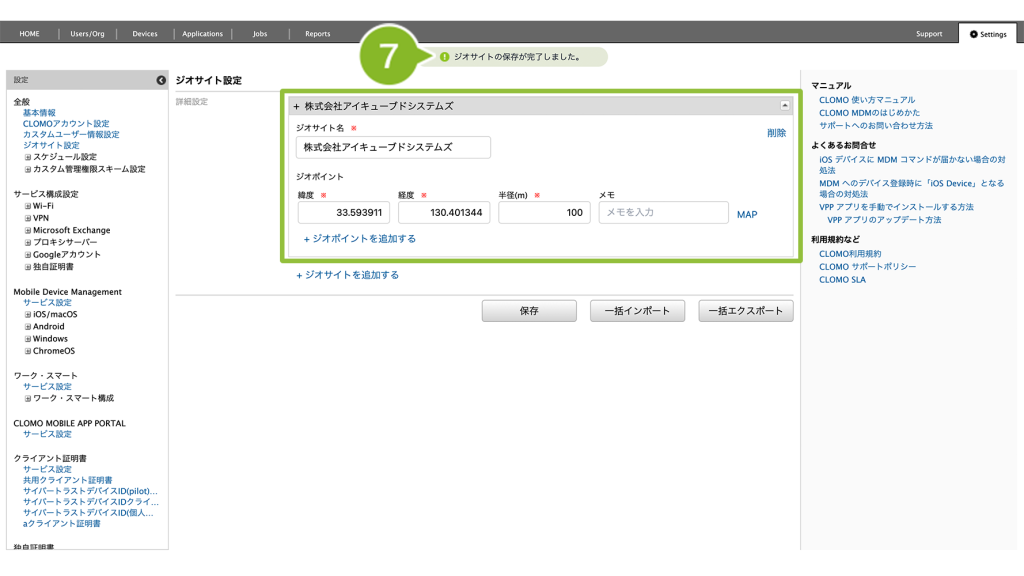Click the 保存 button
Screen dimensions: 1024x576
[x=529, y=311]
